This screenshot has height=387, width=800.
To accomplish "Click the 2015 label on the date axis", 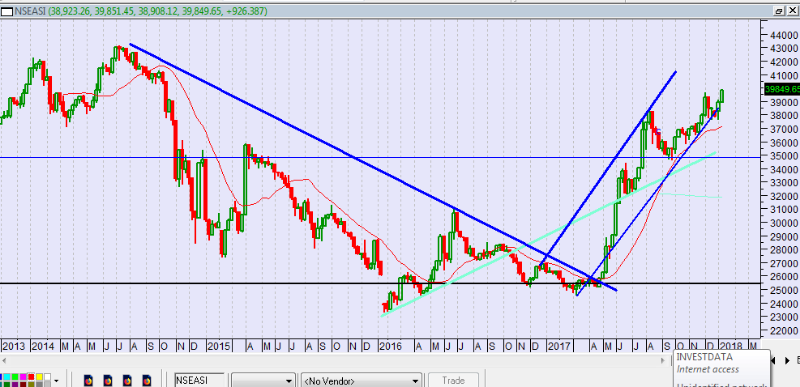I will 219,346.
